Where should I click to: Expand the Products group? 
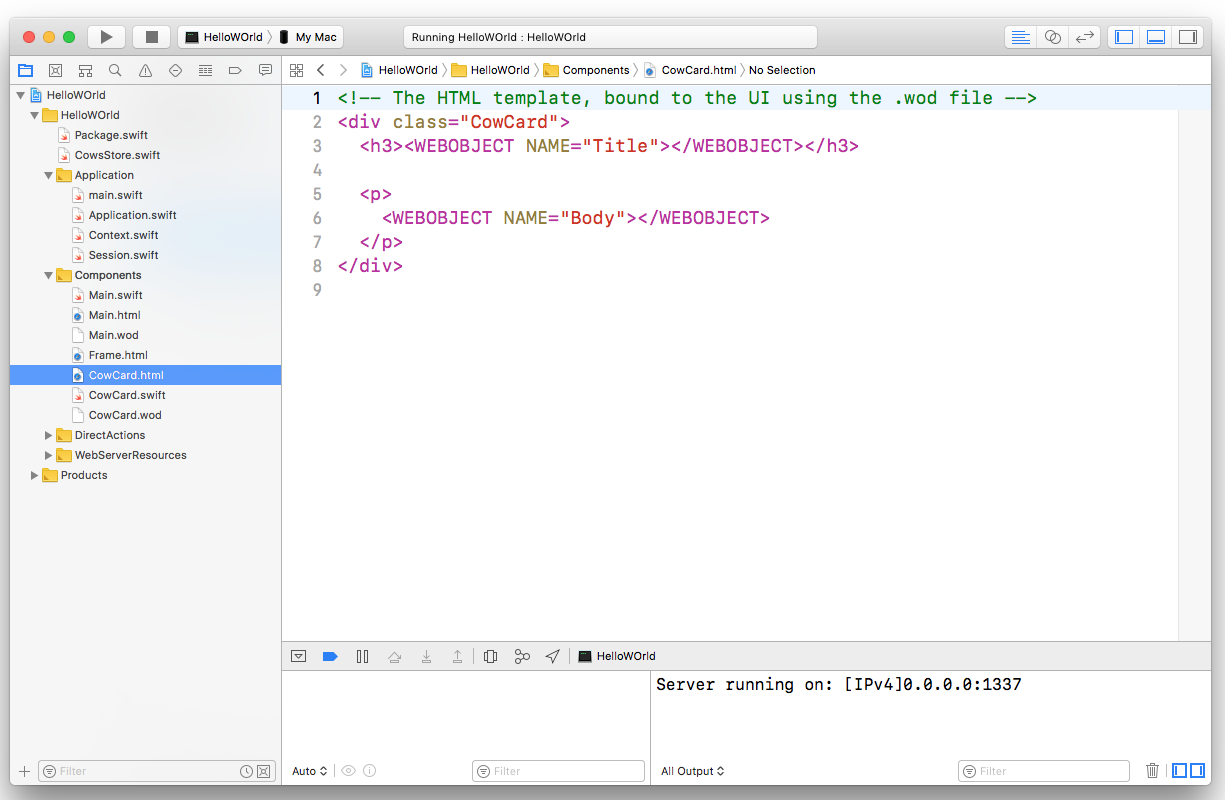[34, 475]
